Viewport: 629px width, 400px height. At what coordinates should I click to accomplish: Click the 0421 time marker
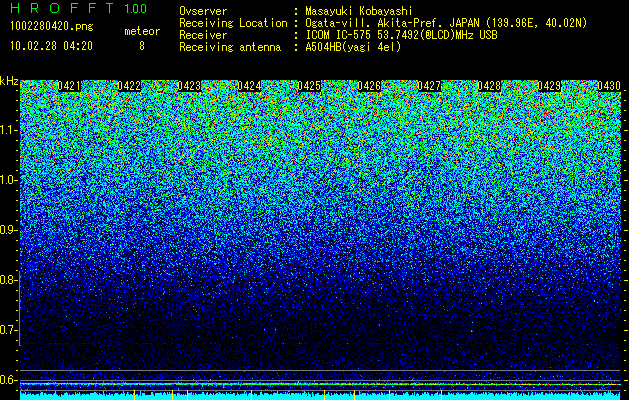69,86
